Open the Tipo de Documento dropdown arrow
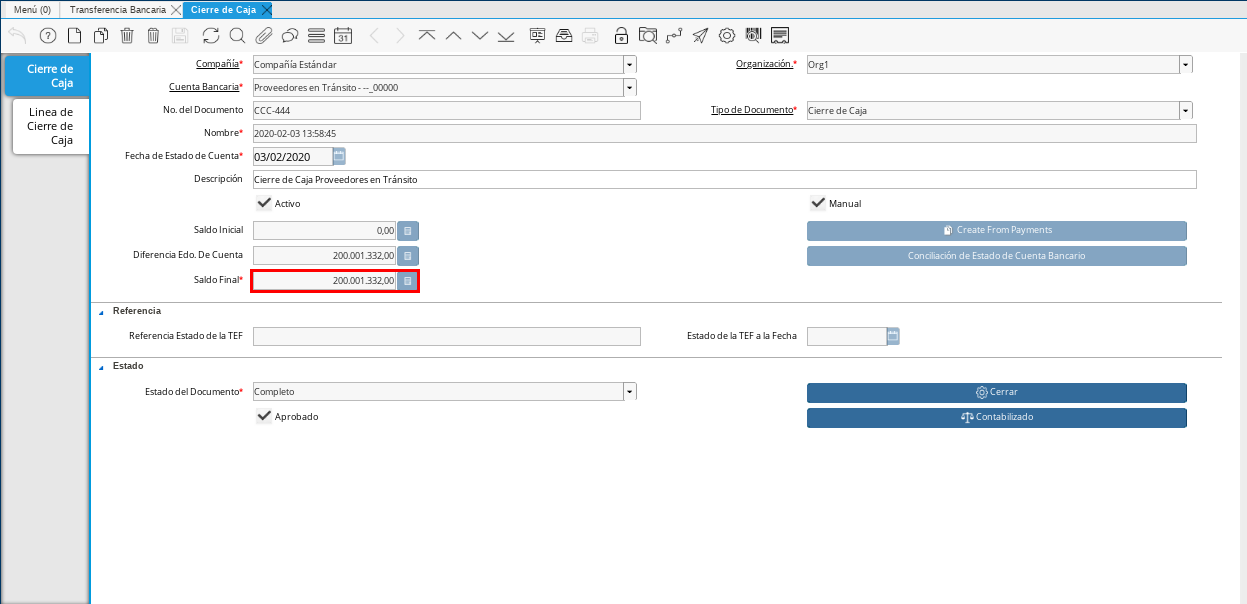 pos(1186,111)
